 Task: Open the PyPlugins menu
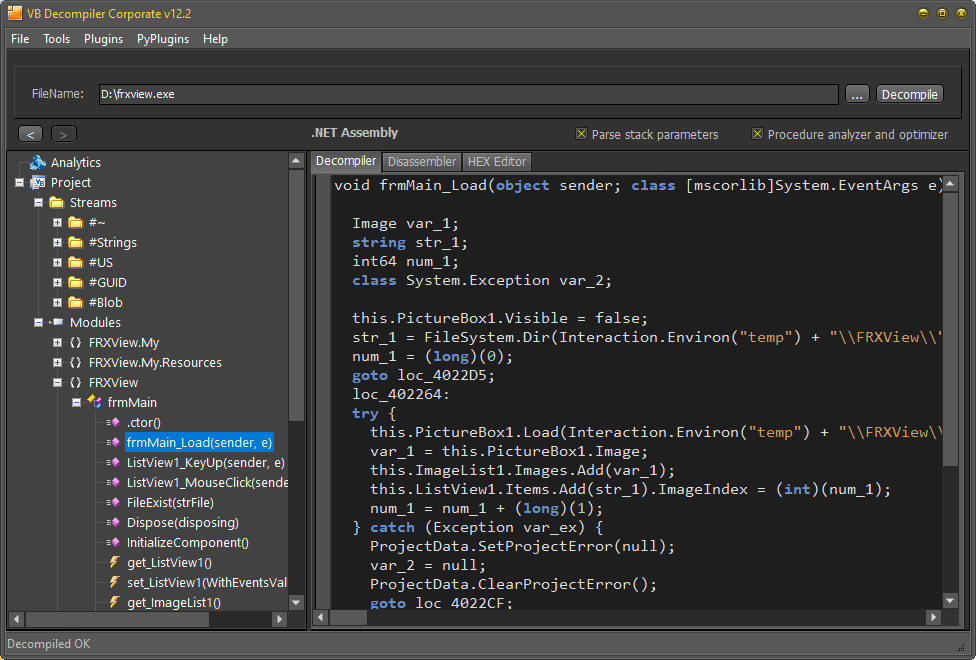click(163, 39)
